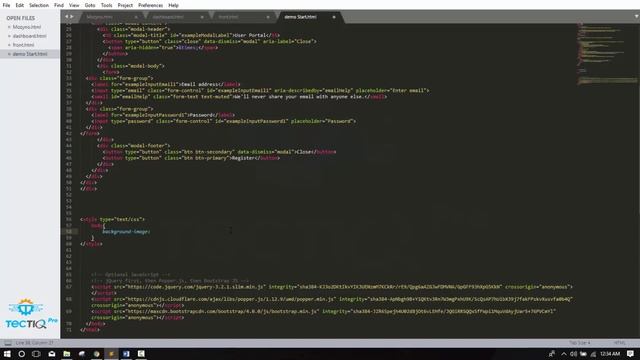Open the File menu
640x360 pixels.
pyautogui.click(x=6, y=5)
